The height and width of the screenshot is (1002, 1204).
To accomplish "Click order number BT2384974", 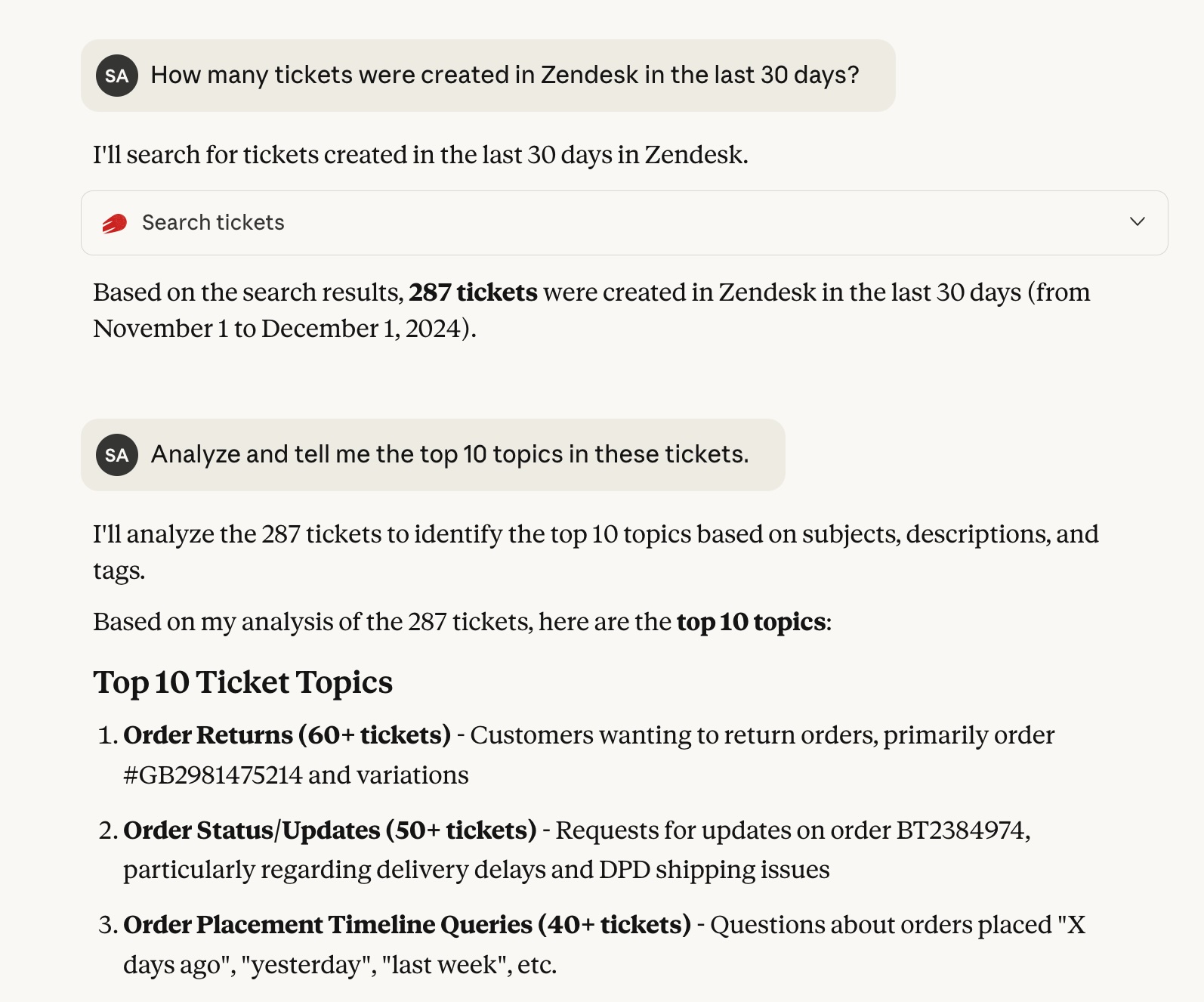I will click(961, 830).
